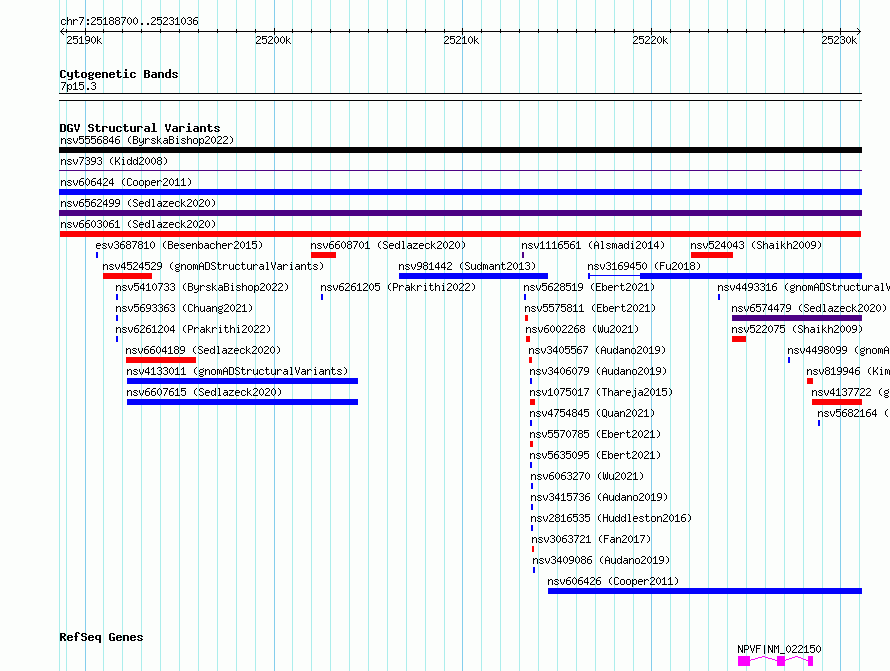Open nsv6562499 (Sedlazeck2020) variant
The height and width of the screenshot is (671, 890).
138,203
